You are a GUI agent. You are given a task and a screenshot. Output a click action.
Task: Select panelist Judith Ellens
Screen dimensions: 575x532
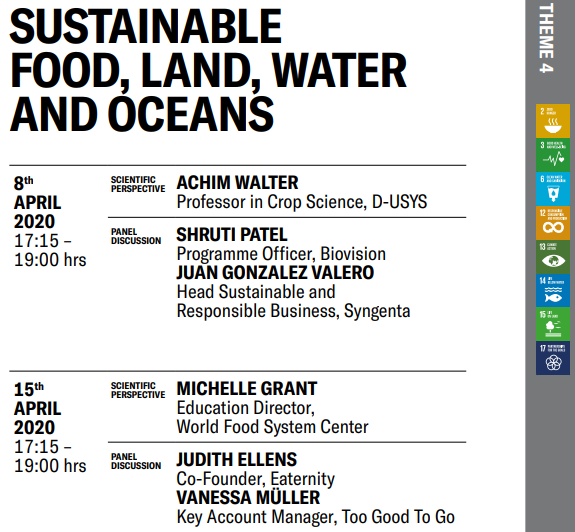pos(237,459)
